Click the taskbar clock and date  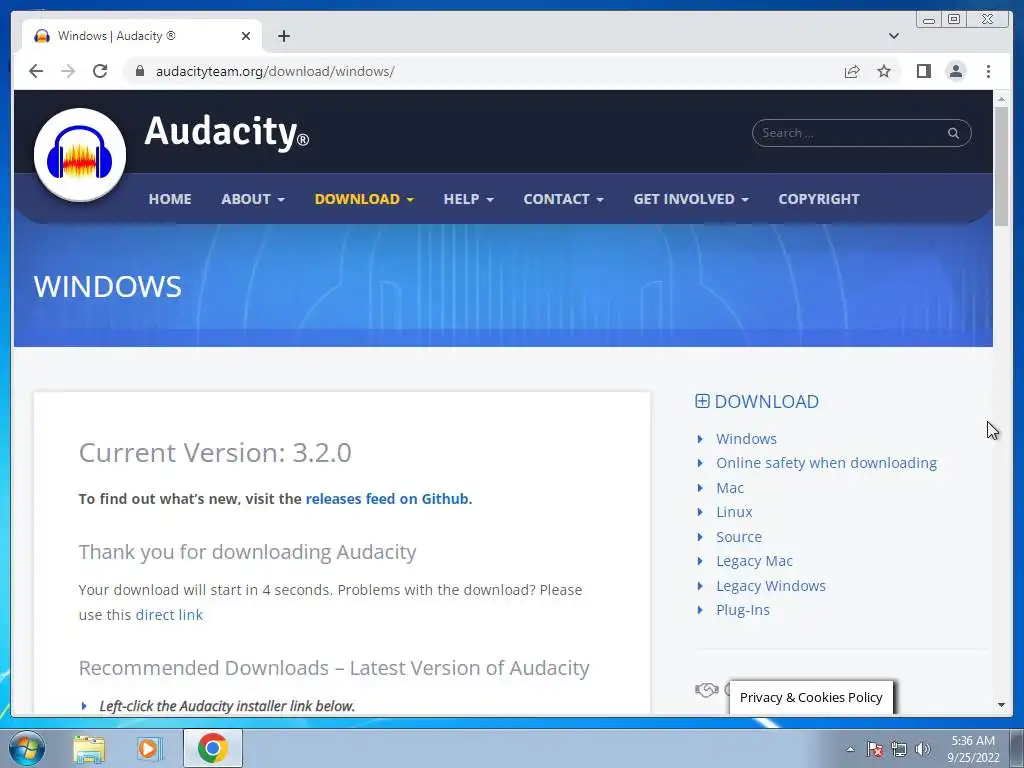973,749
